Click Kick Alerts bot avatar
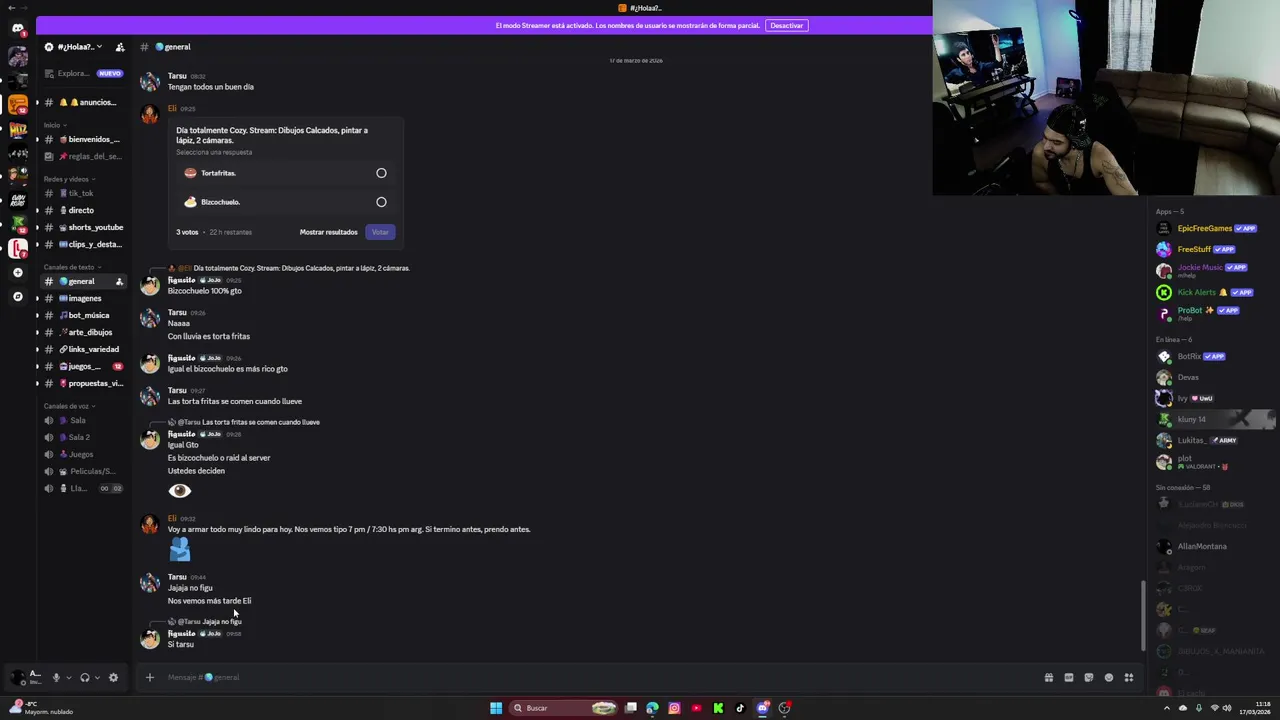 [x=1164, y=292]
